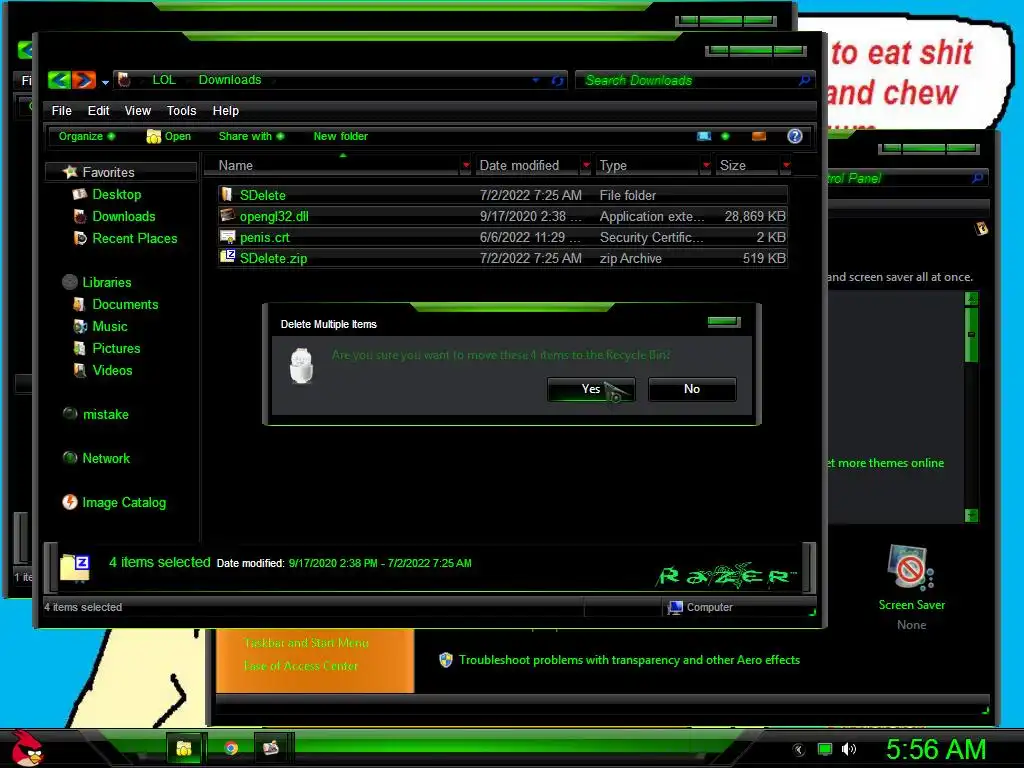Show hidden tray icons arrow

point(798,749)
